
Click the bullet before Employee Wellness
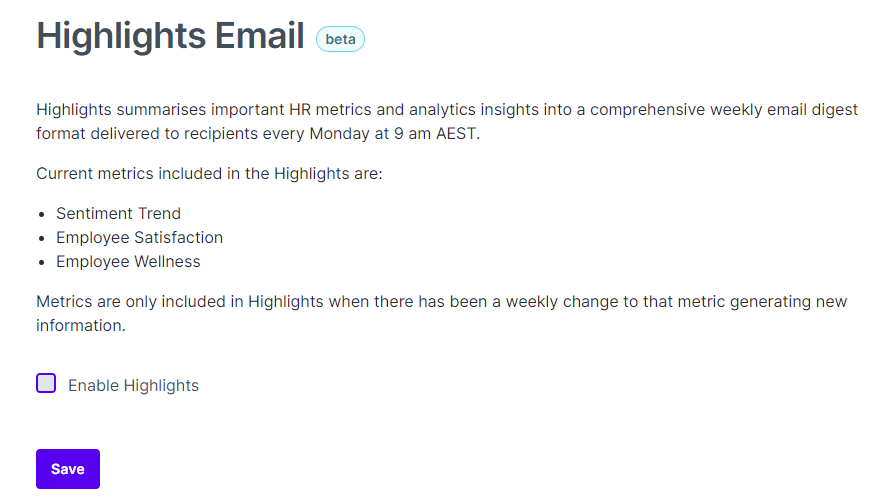tap(41, 263)
